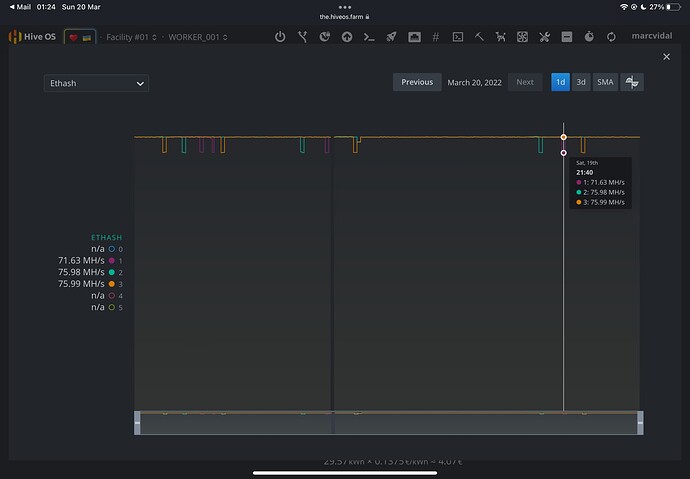Image resolution: width=690 pixels, height=479 pixels.
Task: Click the wrench and screwdriver tools icon
Action: coord(544,37)
